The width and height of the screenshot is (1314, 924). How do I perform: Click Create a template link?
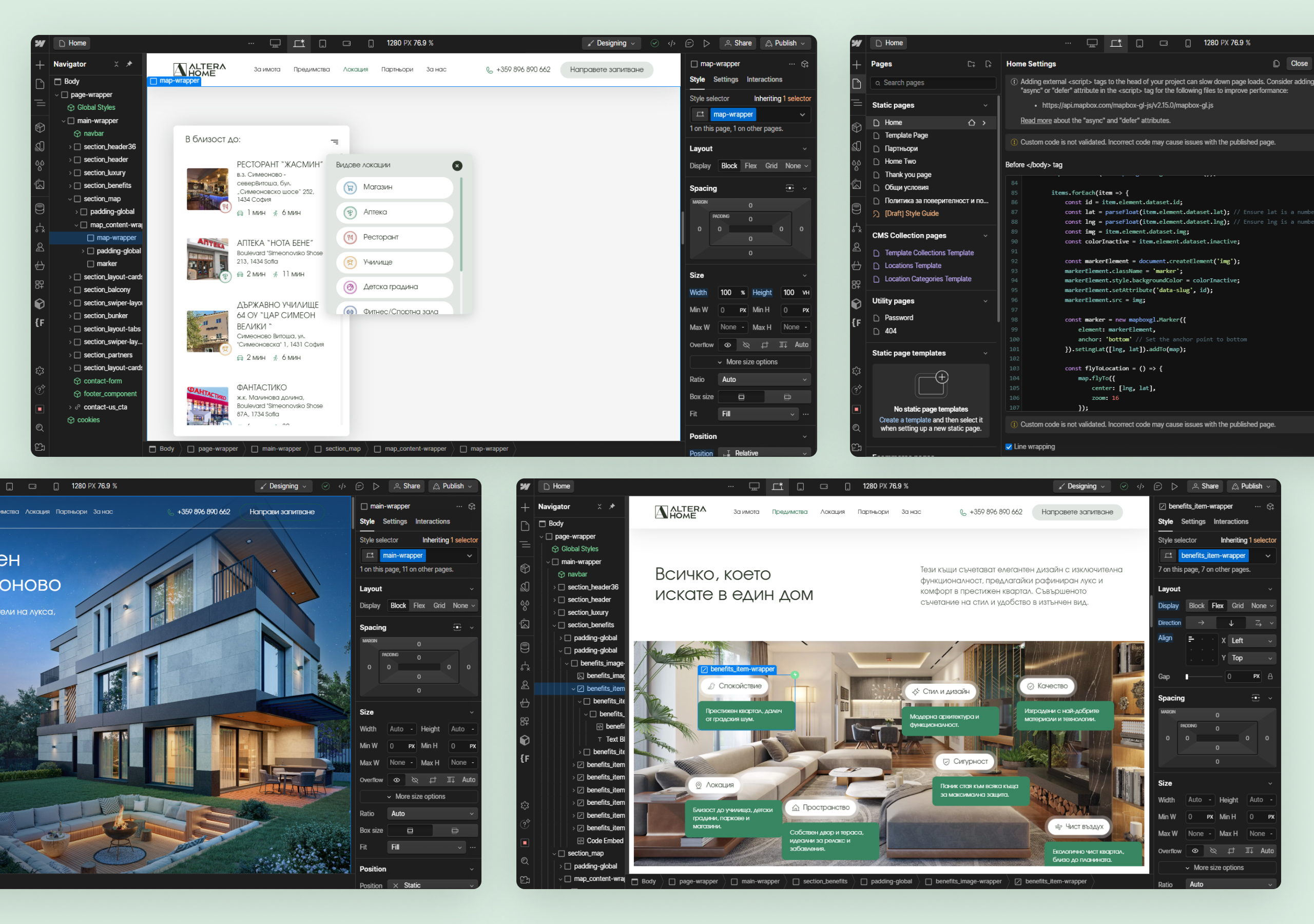(x=905, y=420)
